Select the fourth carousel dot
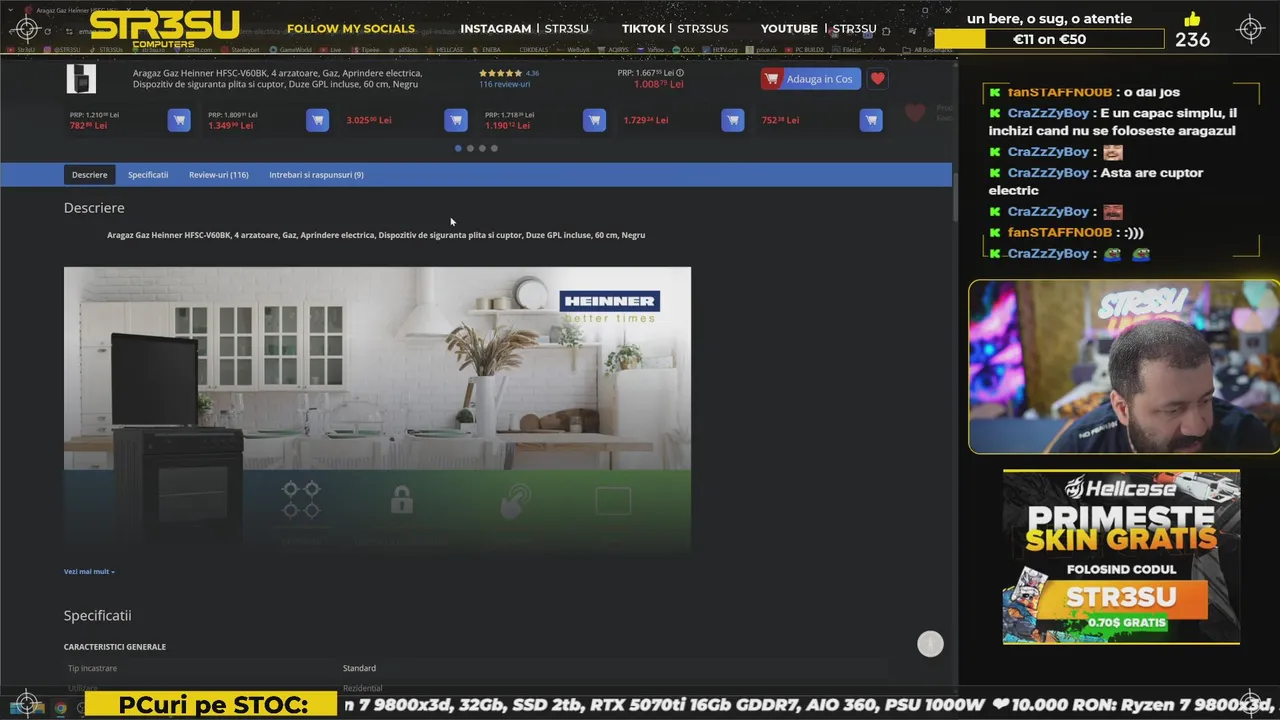 [x=494, y=148]
